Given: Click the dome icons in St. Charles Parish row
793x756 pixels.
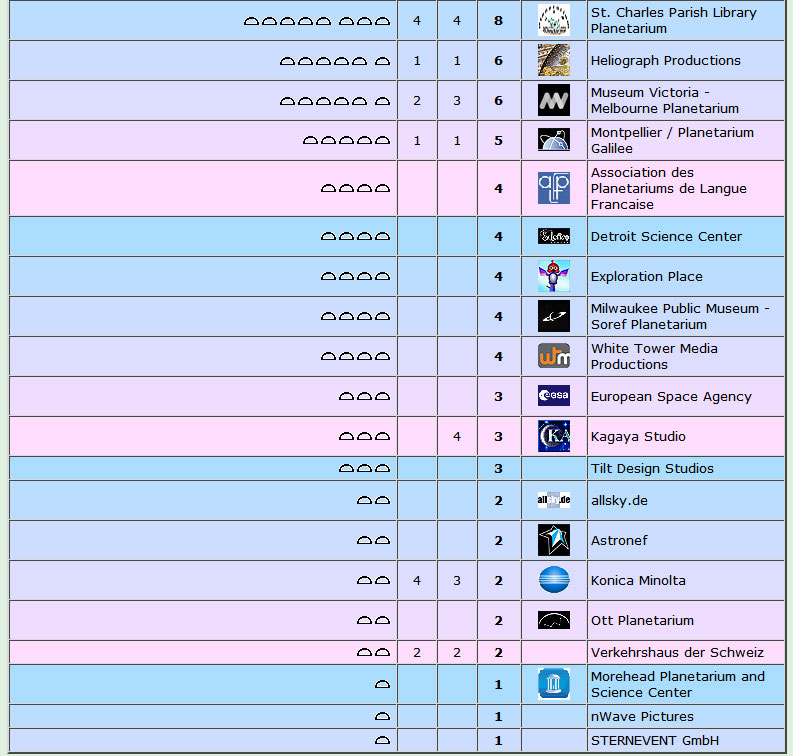Looking at the screenshot, I should coord(317,21).
